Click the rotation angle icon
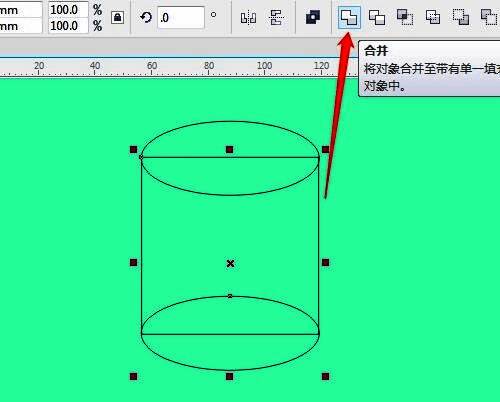This screenshot has width=500, height=402. 146,17
